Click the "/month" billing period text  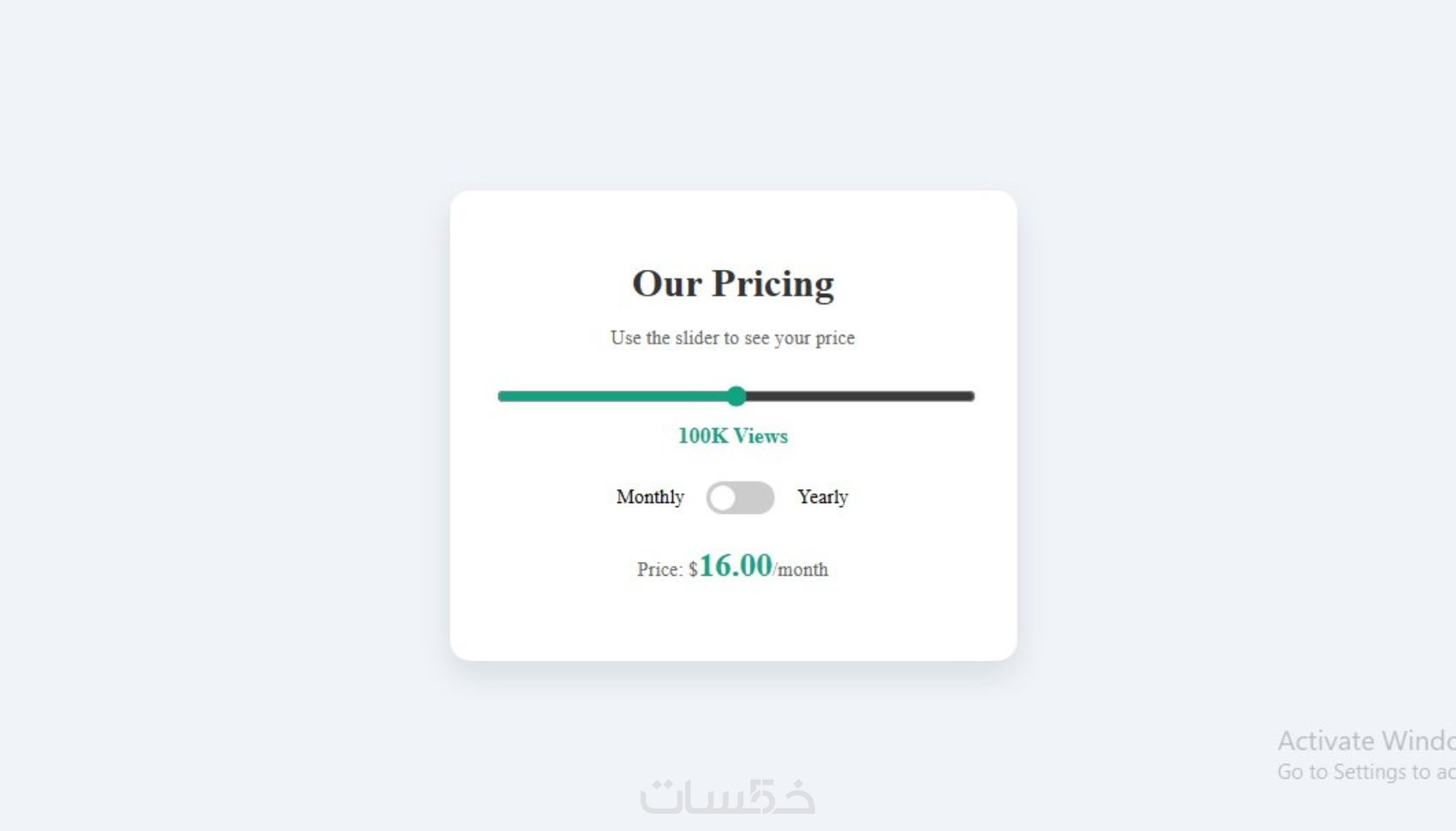coord(801,570)
